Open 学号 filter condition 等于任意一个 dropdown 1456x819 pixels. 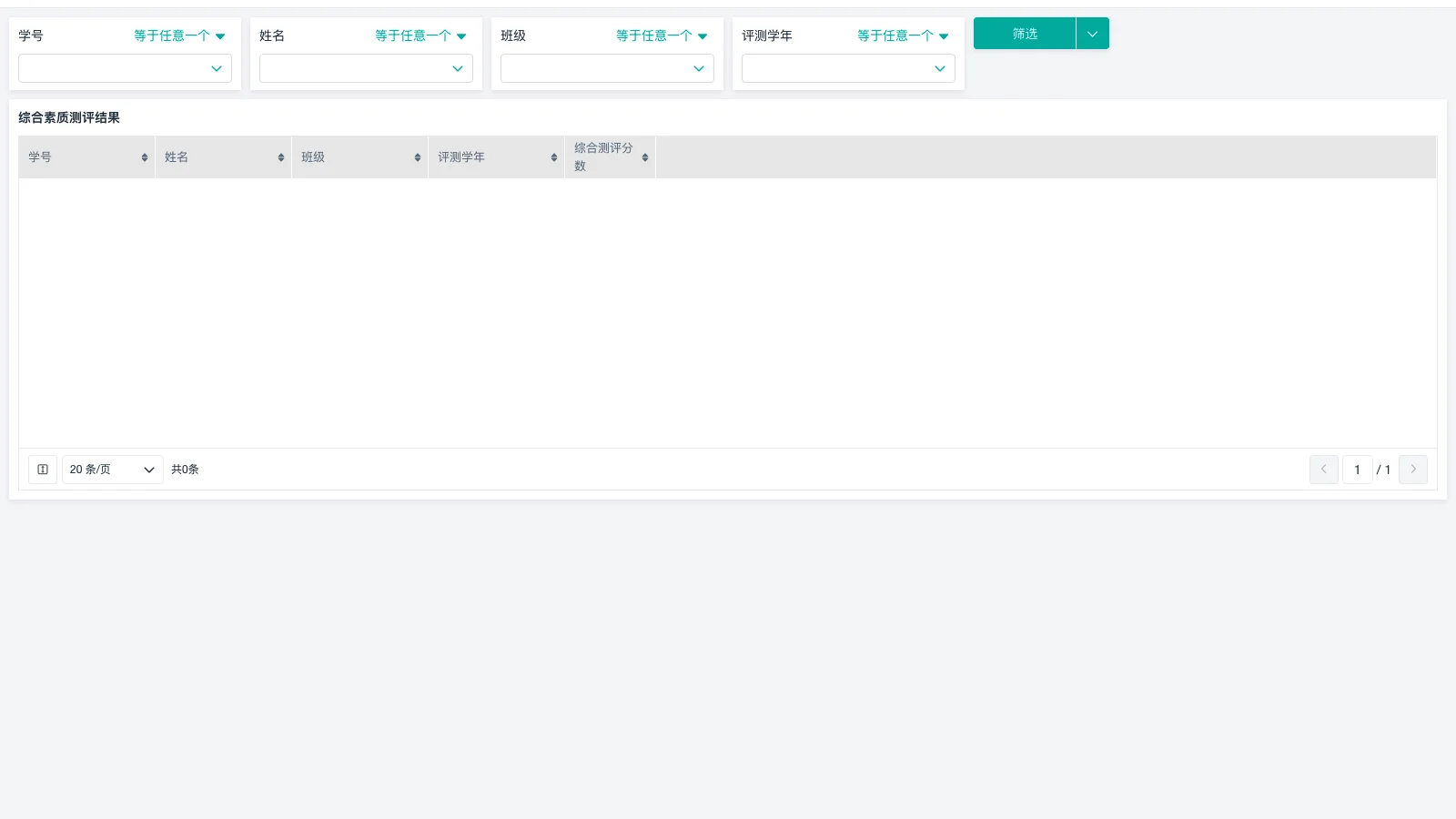179,35
